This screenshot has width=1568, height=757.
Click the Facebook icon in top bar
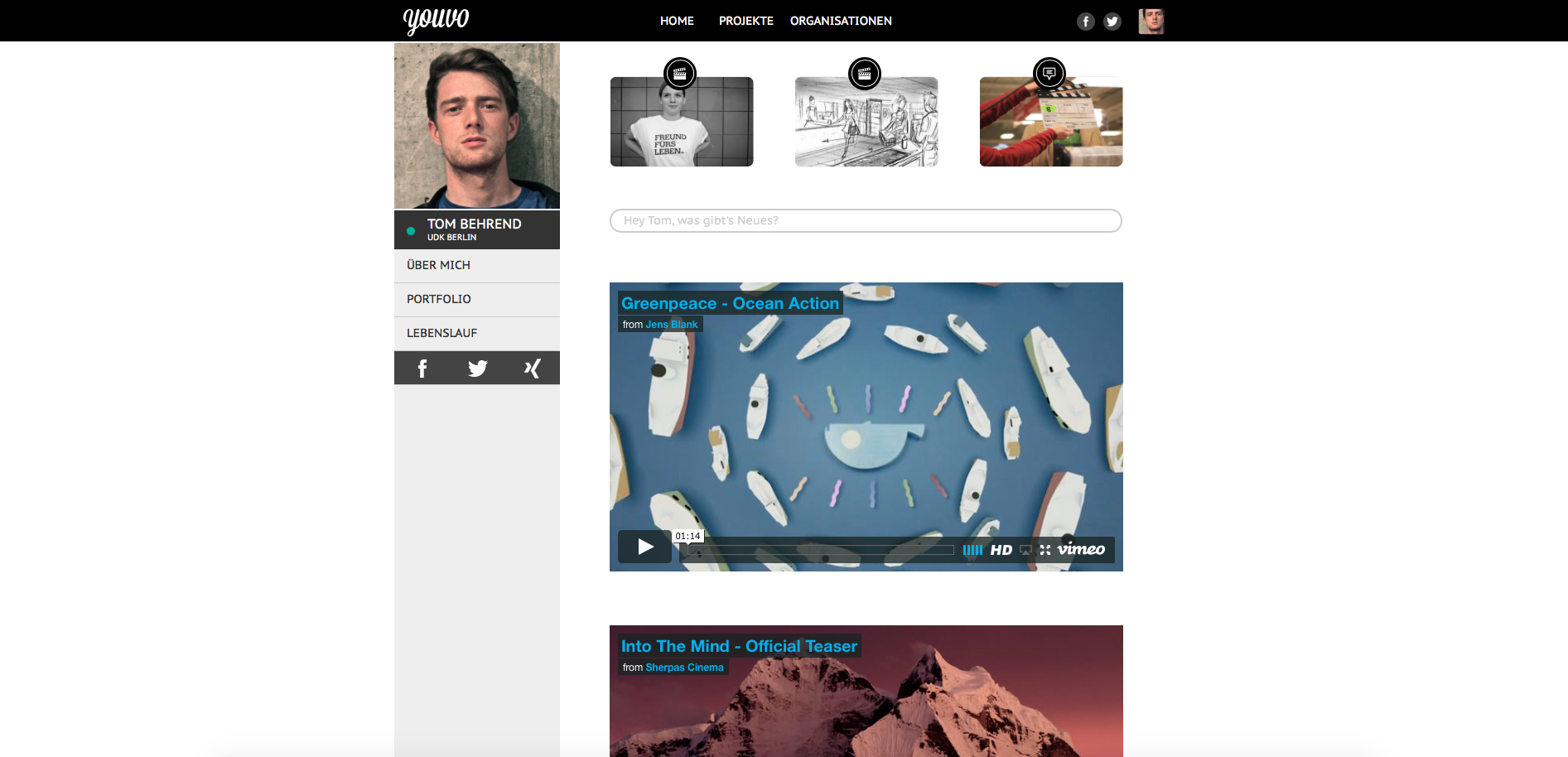coord(1086,22)
